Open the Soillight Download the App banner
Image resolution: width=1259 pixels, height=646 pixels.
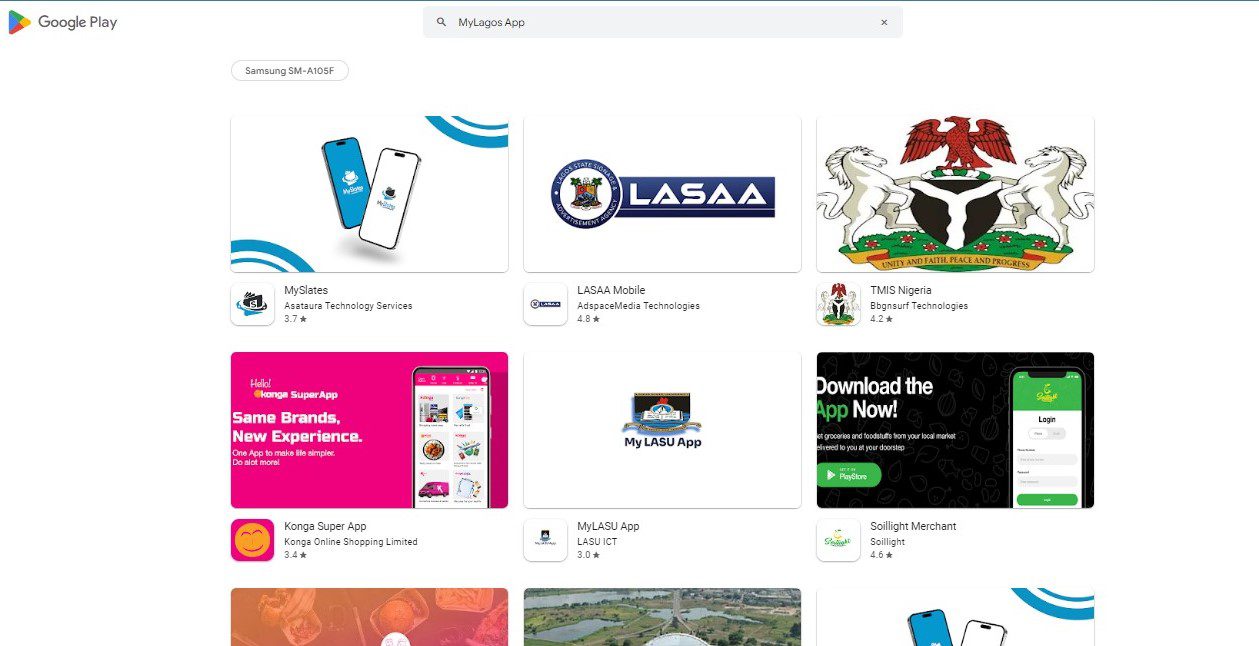coord(954,428)
